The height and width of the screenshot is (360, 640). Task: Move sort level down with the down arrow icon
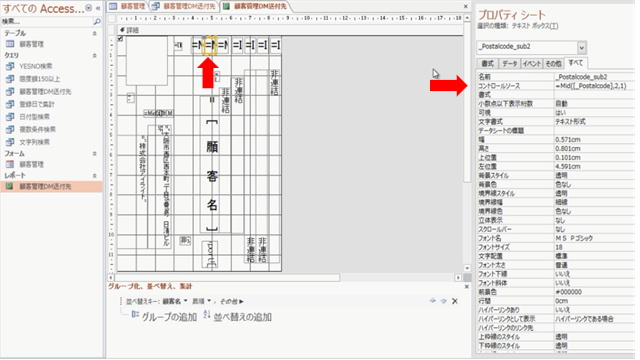pos(444,301)
